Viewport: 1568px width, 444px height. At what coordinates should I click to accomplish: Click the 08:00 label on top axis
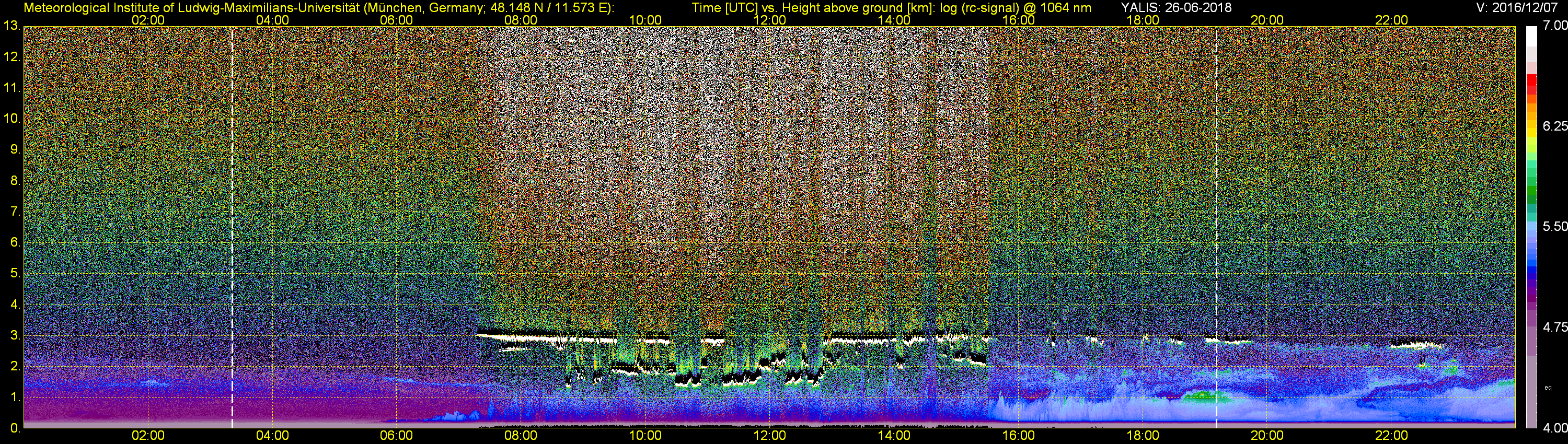coord(521,20)
